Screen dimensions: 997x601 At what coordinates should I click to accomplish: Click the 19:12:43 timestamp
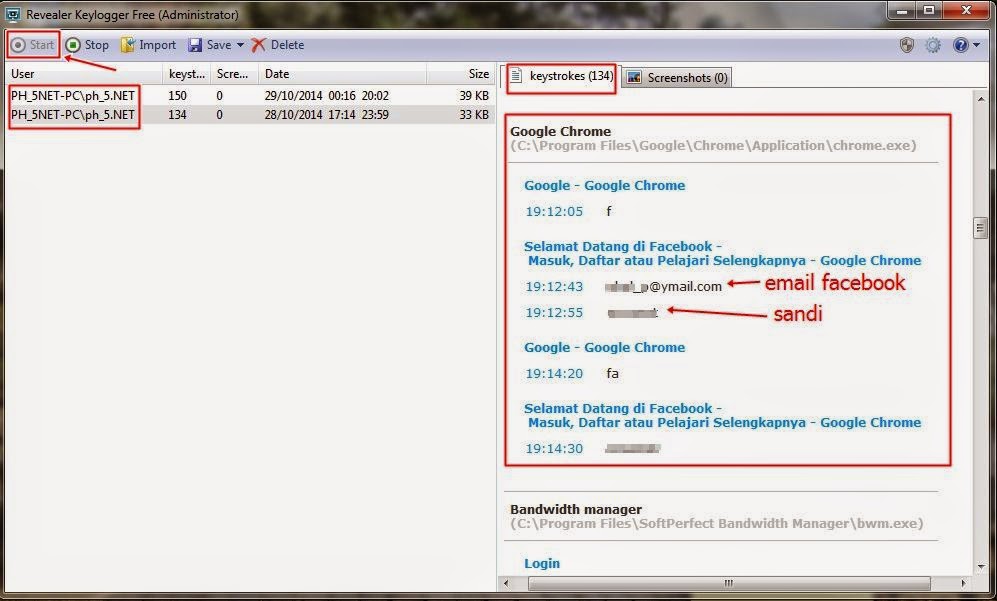click(x=554, y=287)
